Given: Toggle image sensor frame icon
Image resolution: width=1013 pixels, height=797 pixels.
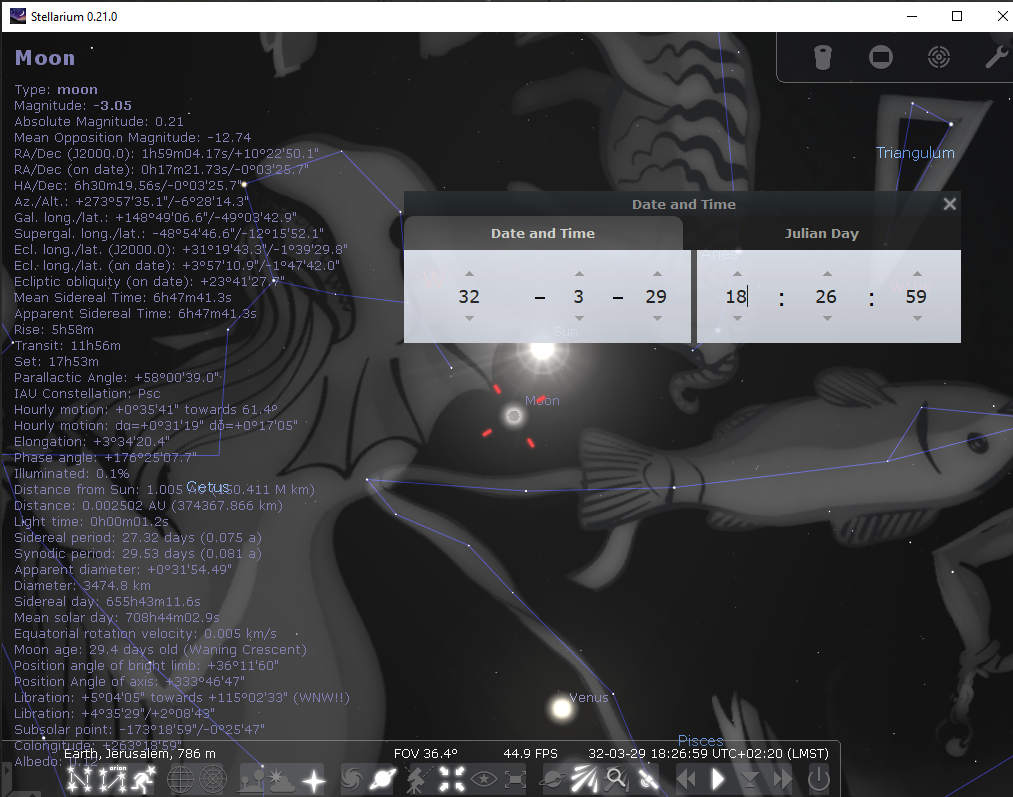Looking at the screenshot, I should click(x=880, y=58).
